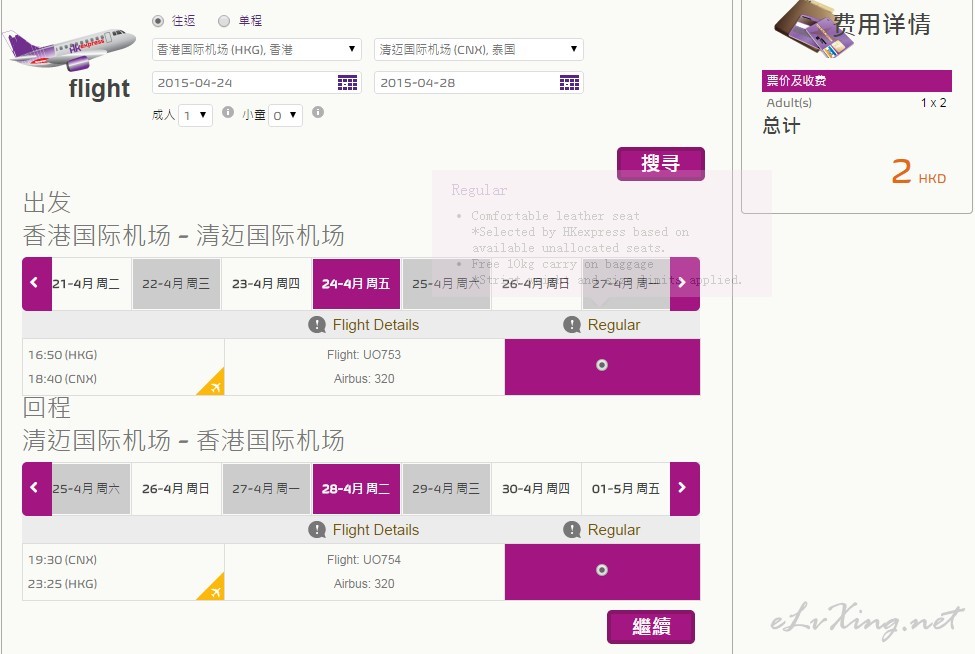
Task: Open the 小童 child count dropdown
Action: tap(285, 115)
